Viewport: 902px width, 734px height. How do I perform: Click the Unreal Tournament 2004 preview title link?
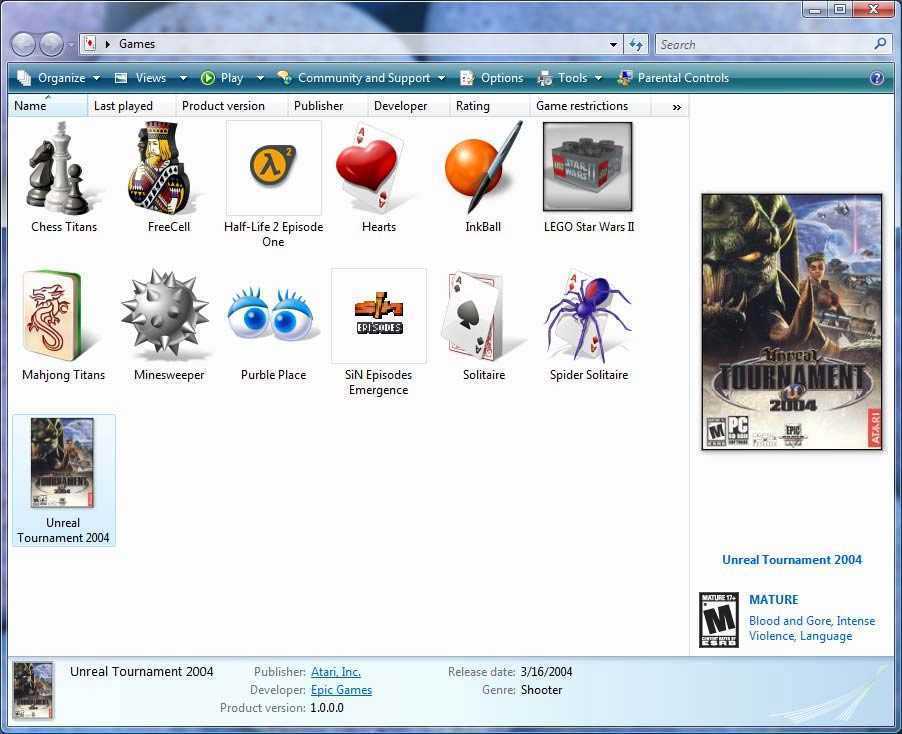pyautogui.click(x=792, y=560)
